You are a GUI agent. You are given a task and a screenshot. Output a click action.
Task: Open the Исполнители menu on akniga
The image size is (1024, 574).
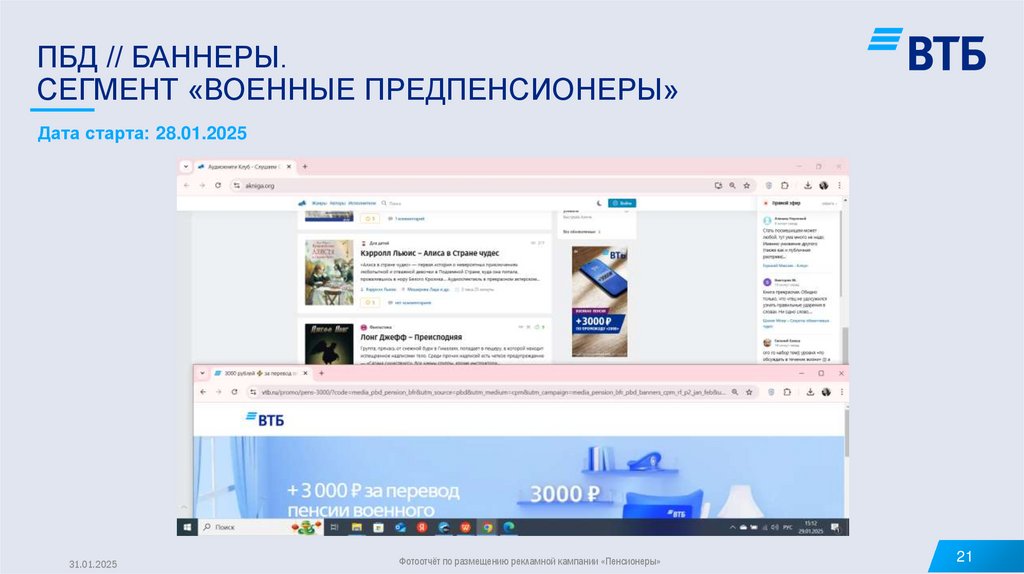362,203
